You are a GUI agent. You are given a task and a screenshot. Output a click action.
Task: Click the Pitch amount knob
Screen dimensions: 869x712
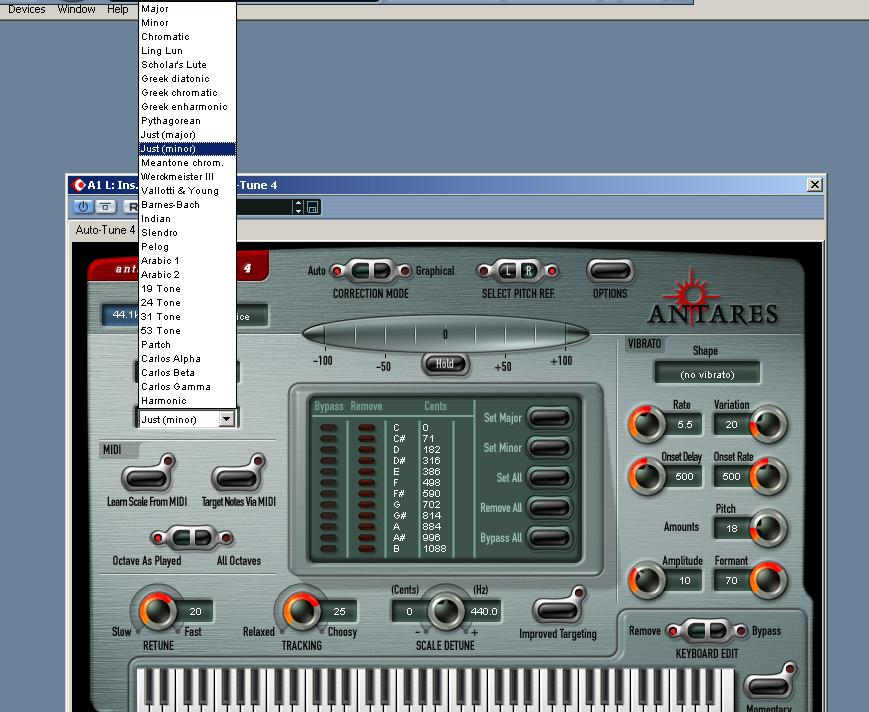tap(769, 528)
